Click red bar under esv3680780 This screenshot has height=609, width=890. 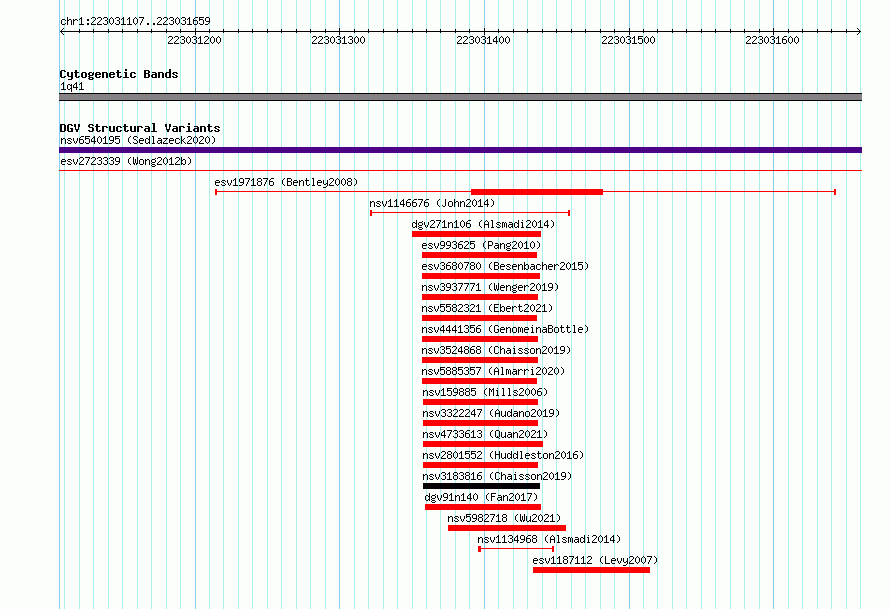coord(481,276)
